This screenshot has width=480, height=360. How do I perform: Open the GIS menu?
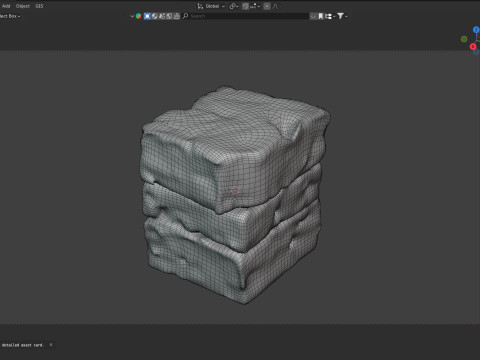tap(39, 6)
